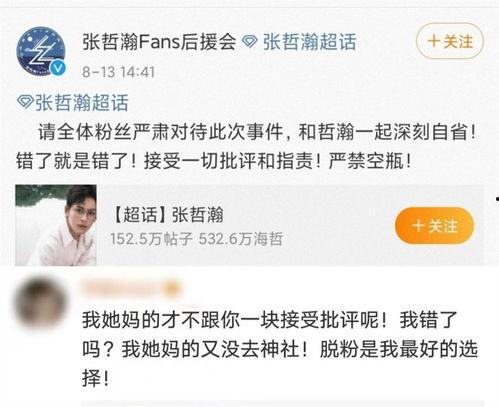The image size is (499, 407).
Task: Open 张哲瀚超话 link next to username
Action: [310, 42]
